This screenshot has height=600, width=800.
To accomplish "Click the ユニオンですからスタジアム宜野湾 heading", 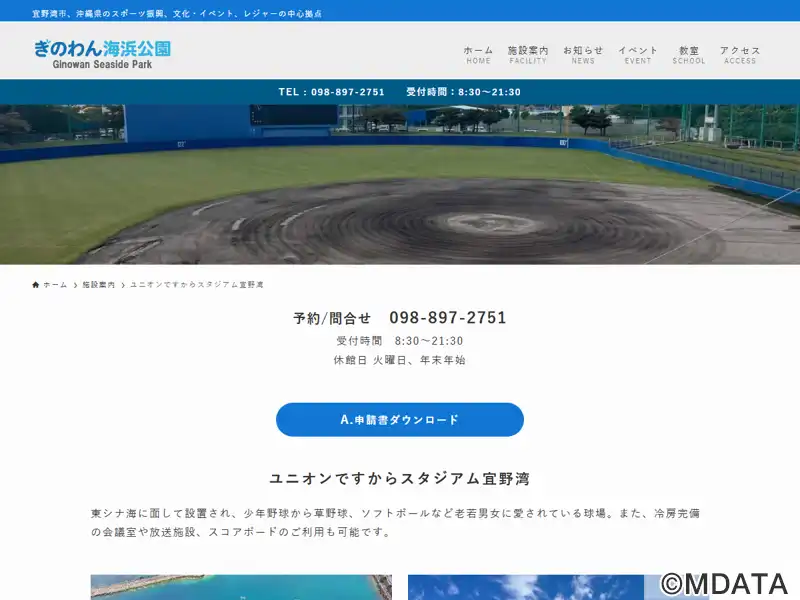I will click(x=399, y=478).
